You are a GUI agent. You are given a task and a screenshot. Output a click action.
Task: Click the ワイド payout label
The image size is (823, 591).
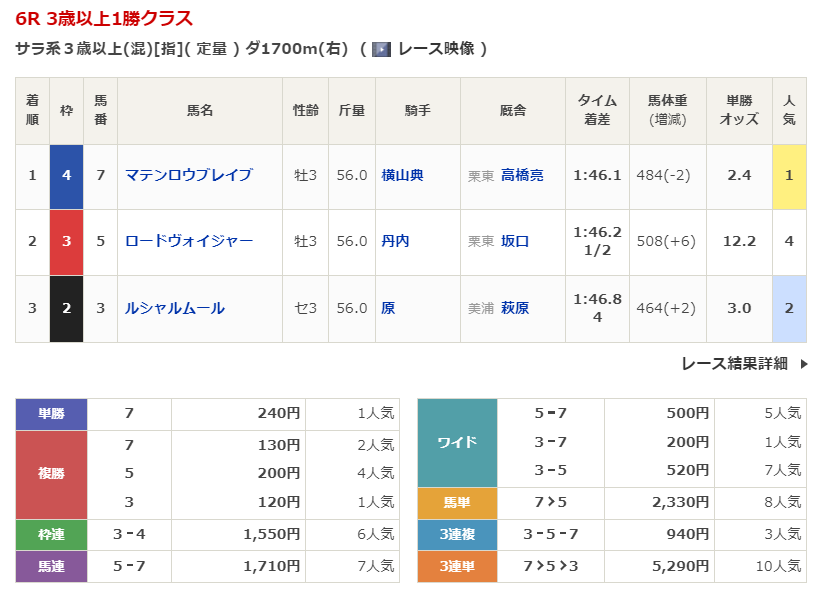(456, 441)
